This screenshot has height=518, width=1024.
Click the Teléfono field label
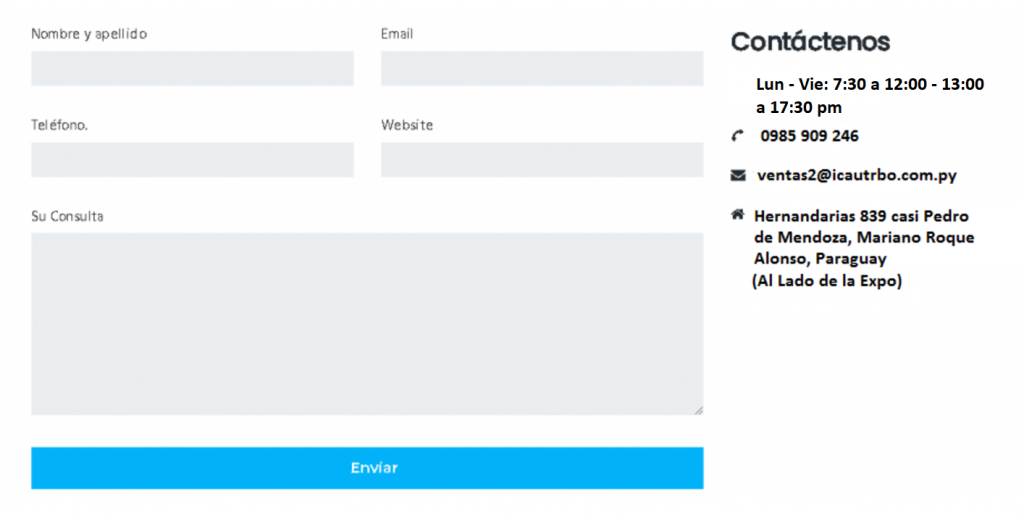point(59,125)
